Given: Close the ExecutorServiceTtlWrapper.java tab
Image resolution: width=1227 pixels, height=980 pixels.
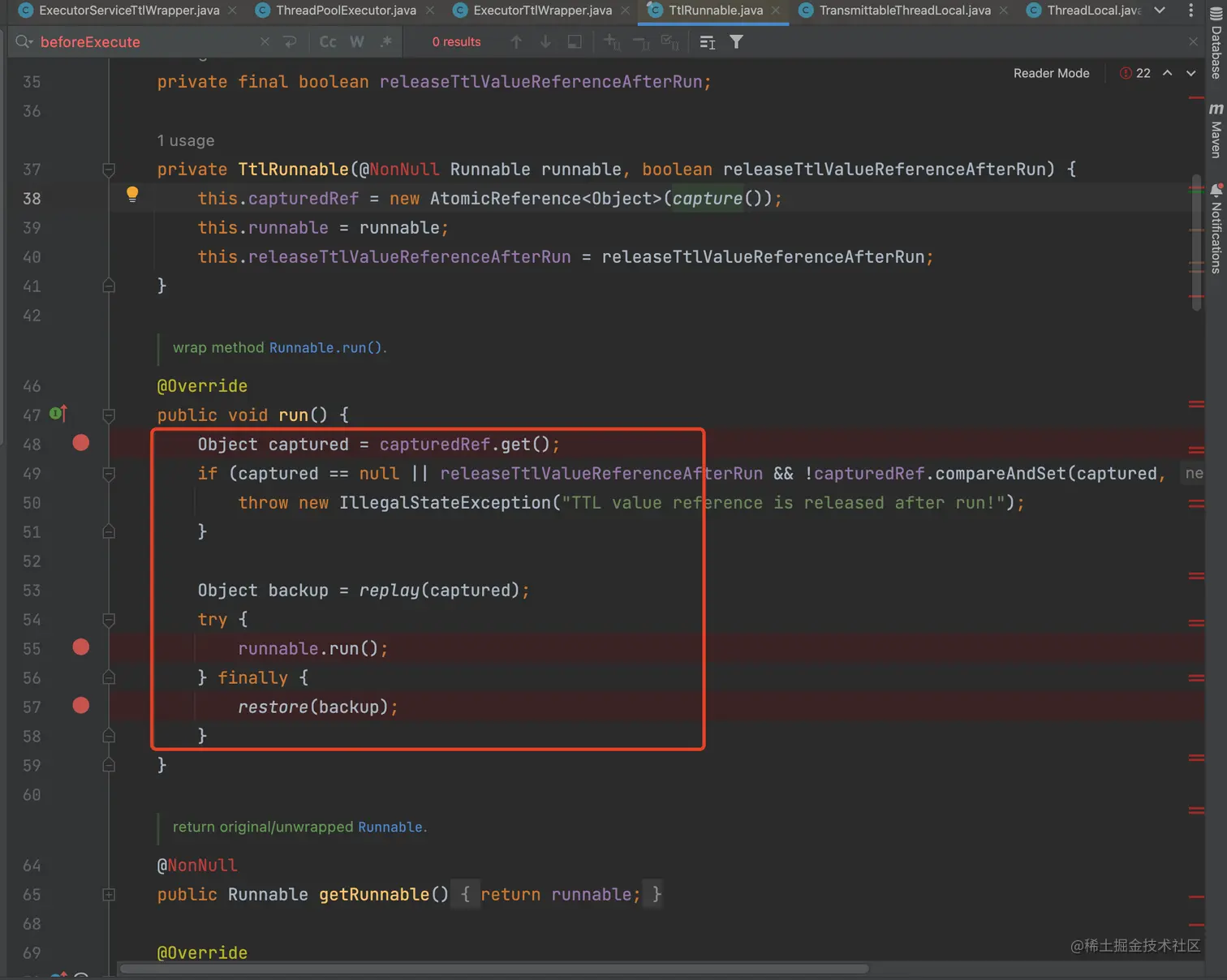Looking at the screenshot, I should click(233, 11).
